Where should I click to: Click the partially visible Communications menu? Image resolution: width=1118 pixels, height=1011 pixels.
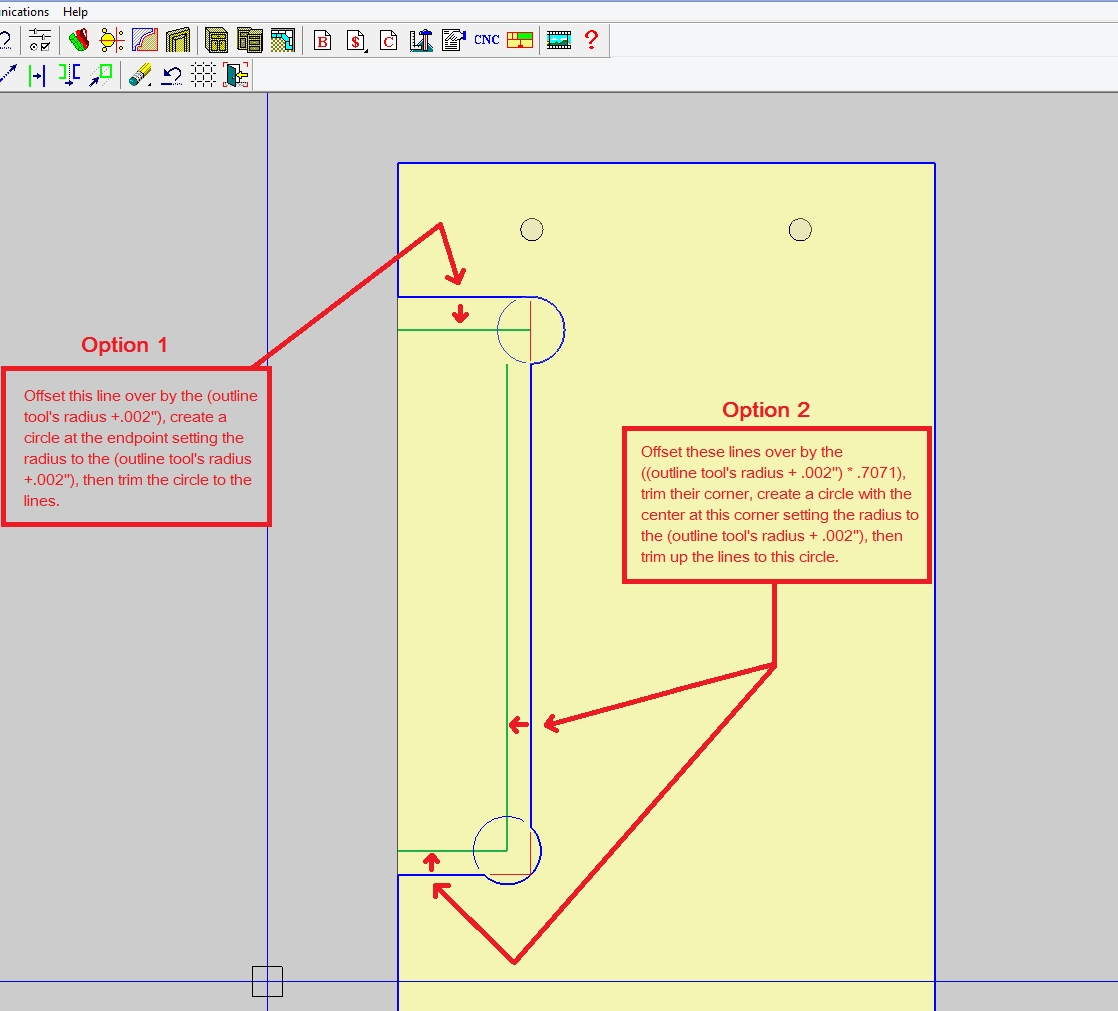(x=24, y=11)
